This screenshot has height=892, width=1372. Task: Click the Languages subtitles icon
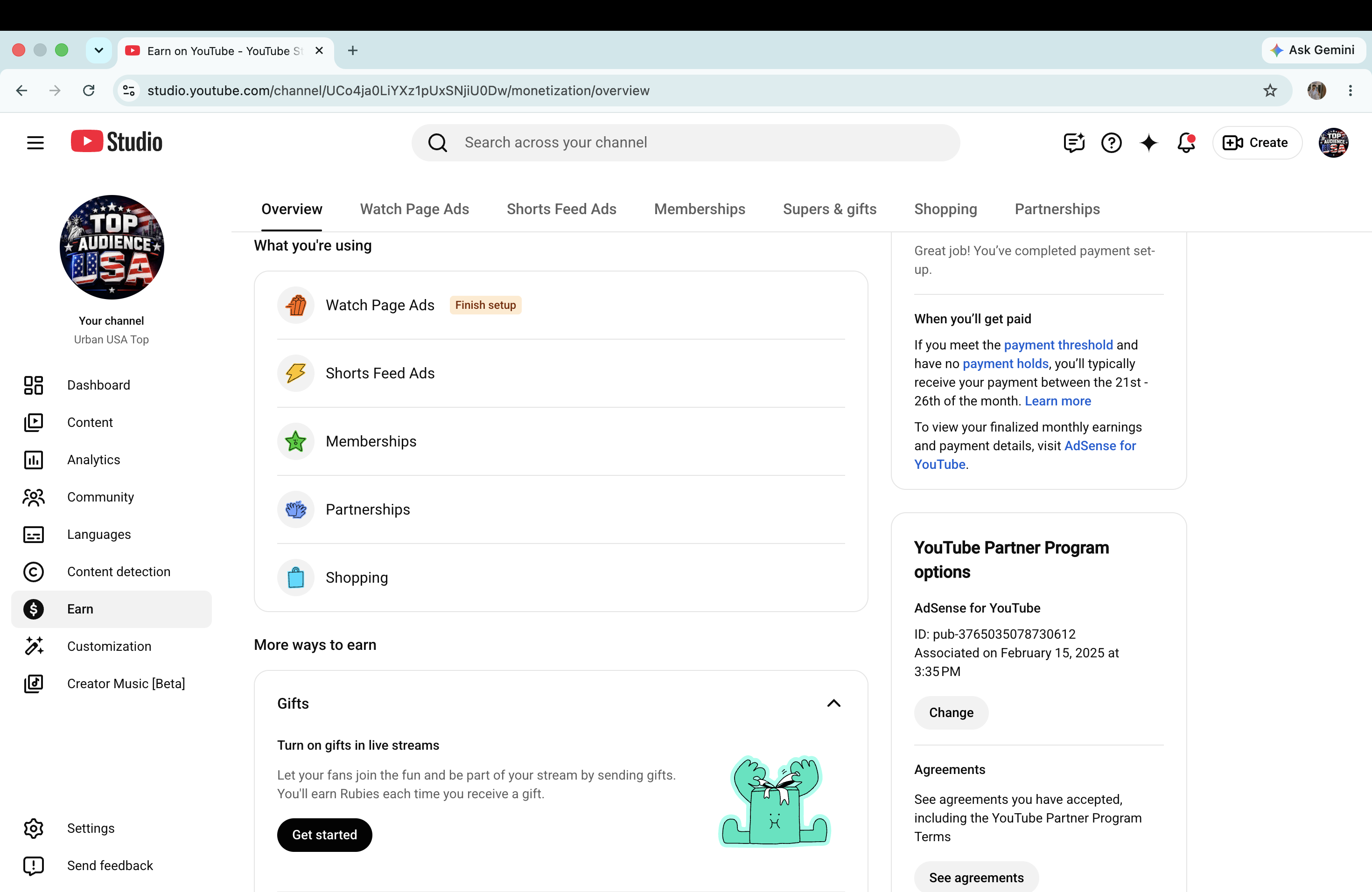coord(34,534)
